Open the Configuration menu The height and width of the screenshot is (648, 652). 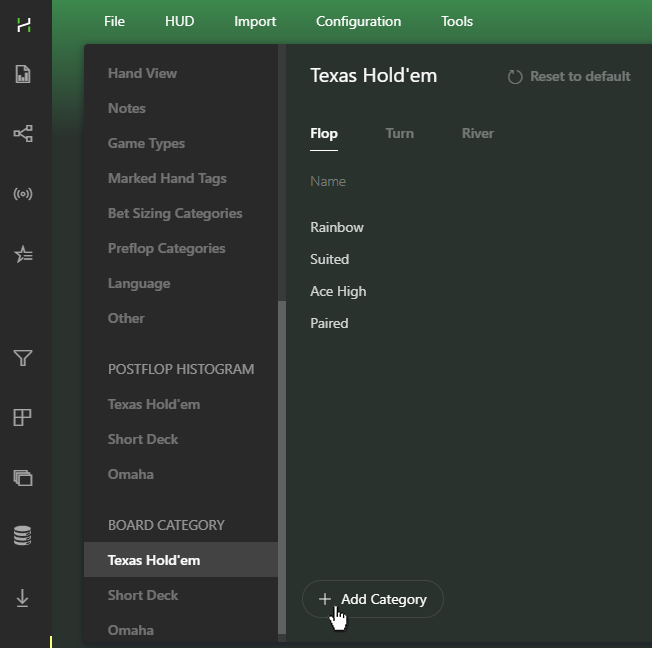(x=358, y=21)
